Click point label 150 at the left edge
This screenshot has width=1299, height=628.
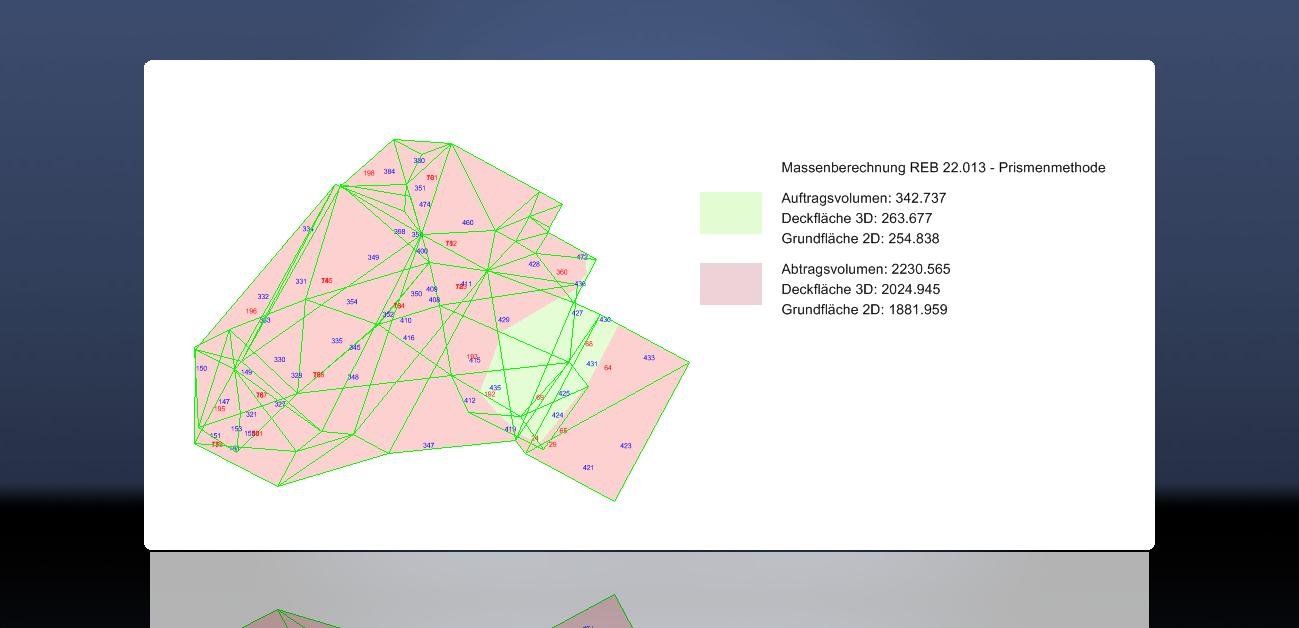(x=202, y=369)
